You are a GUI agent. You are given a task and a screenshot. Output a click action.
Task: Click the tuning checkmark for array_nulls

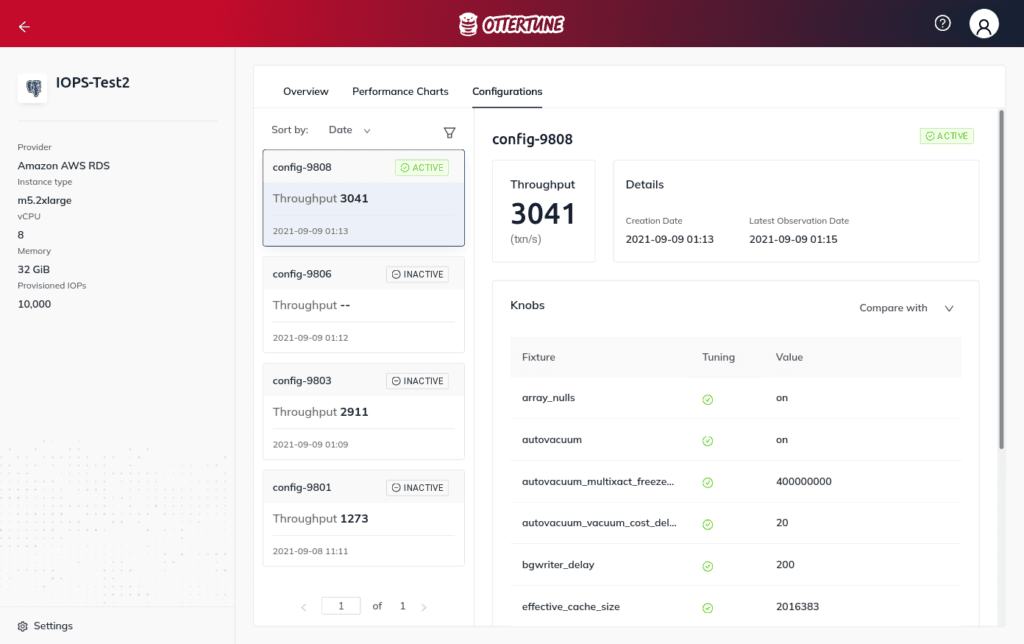[707, 400]
